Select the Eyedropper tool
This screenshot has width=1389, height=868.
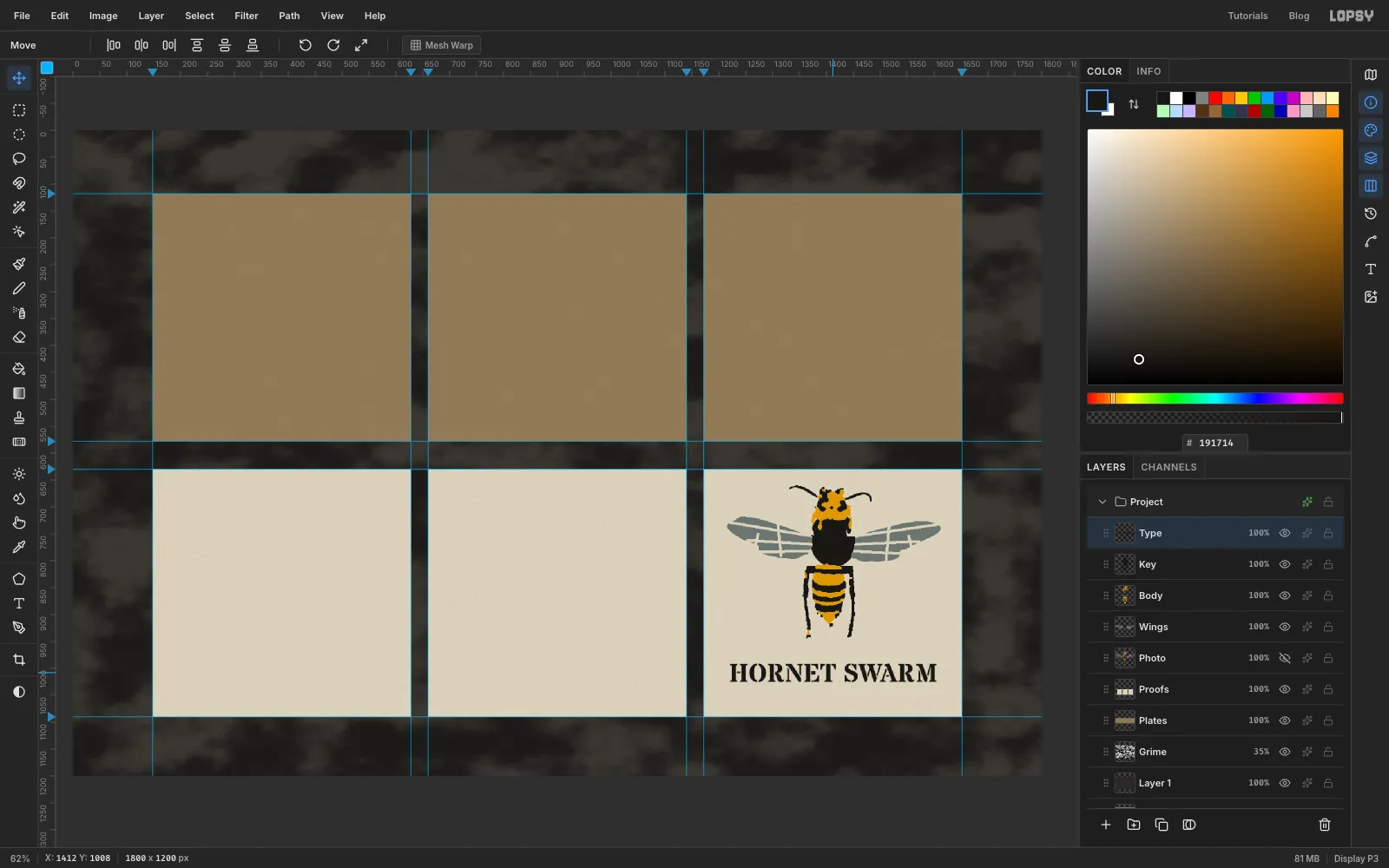pyautogui.click(x=19, y=547)
